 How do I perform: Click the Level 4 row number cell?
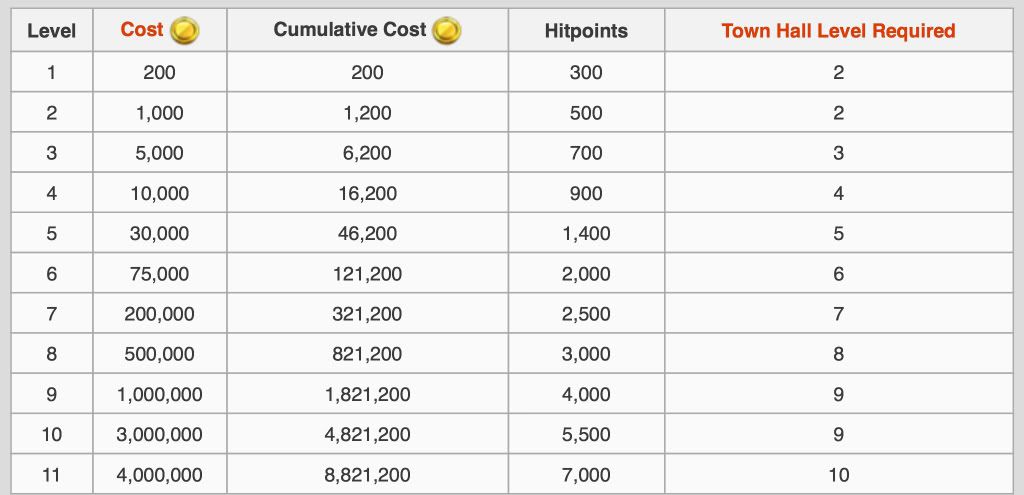click(x=51, y=193)
